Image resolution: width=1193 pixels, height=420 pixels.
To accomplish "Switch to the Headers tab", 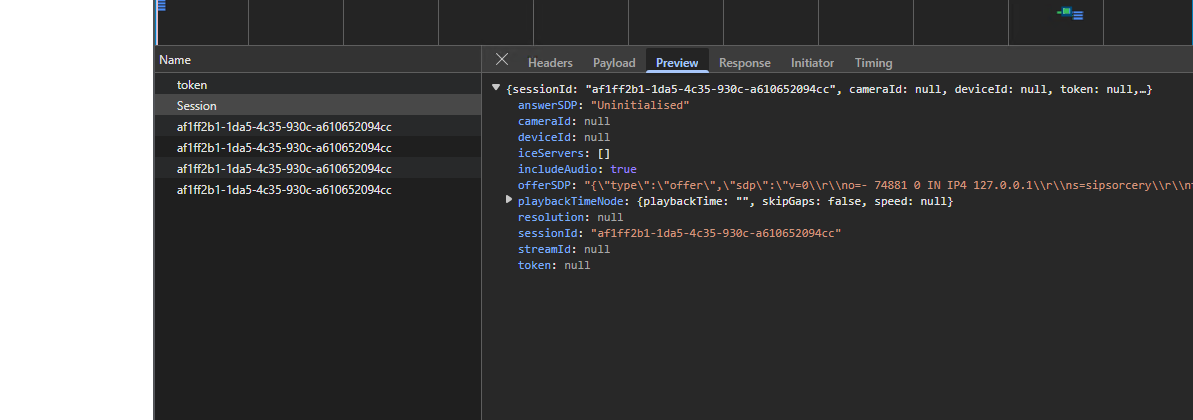I will coord(550,63).
